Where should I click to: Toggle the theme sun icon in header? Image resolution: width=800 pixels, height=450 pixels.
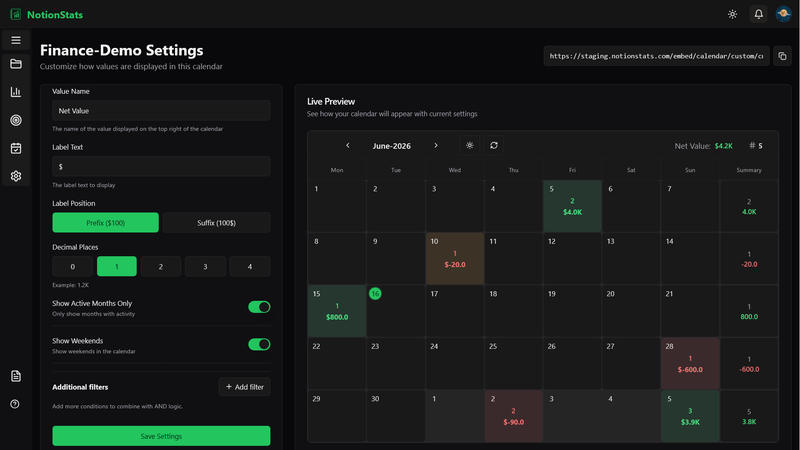pos(732,14)
